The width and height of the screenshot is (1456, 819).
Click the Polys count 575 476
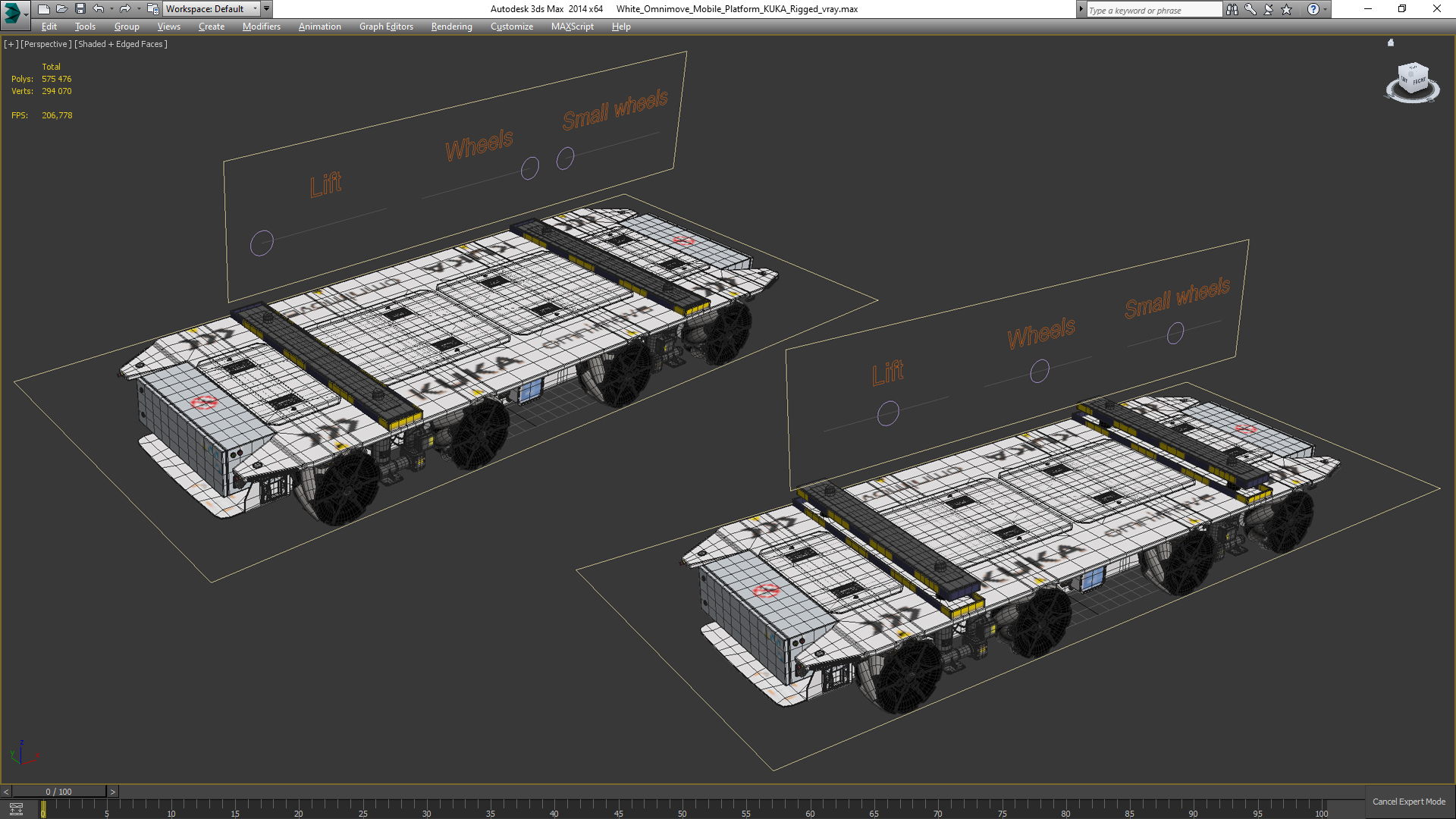[57, 79]
